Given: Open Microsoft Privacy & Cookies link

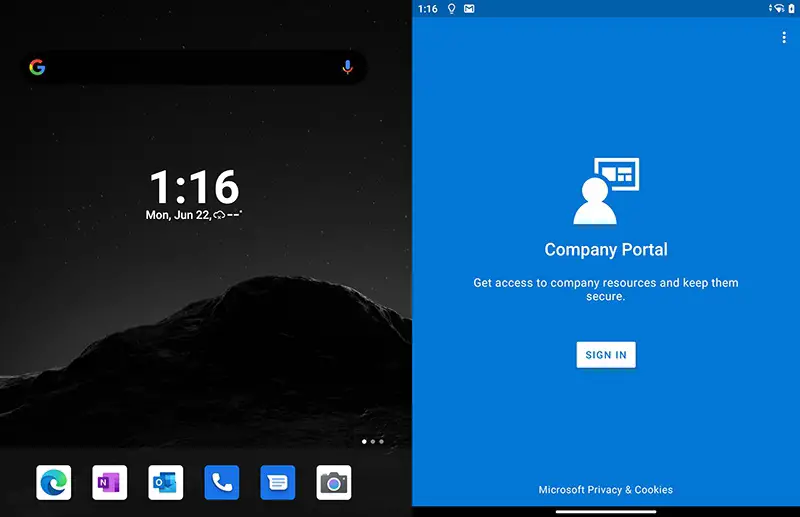Looking at the screenshot, I should (606, 489).
